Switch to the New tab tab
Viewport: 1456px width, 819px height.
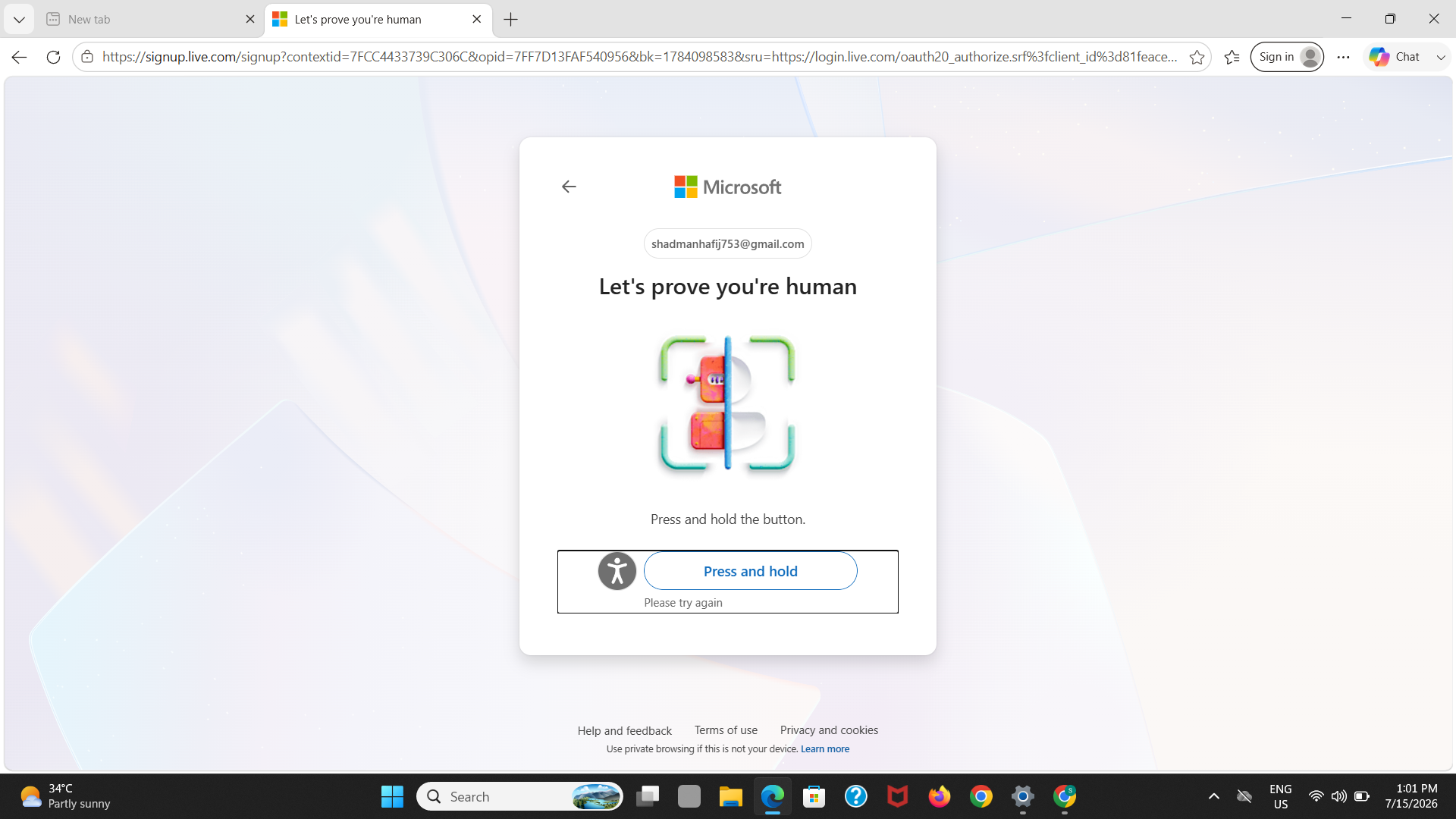(150, 20)
